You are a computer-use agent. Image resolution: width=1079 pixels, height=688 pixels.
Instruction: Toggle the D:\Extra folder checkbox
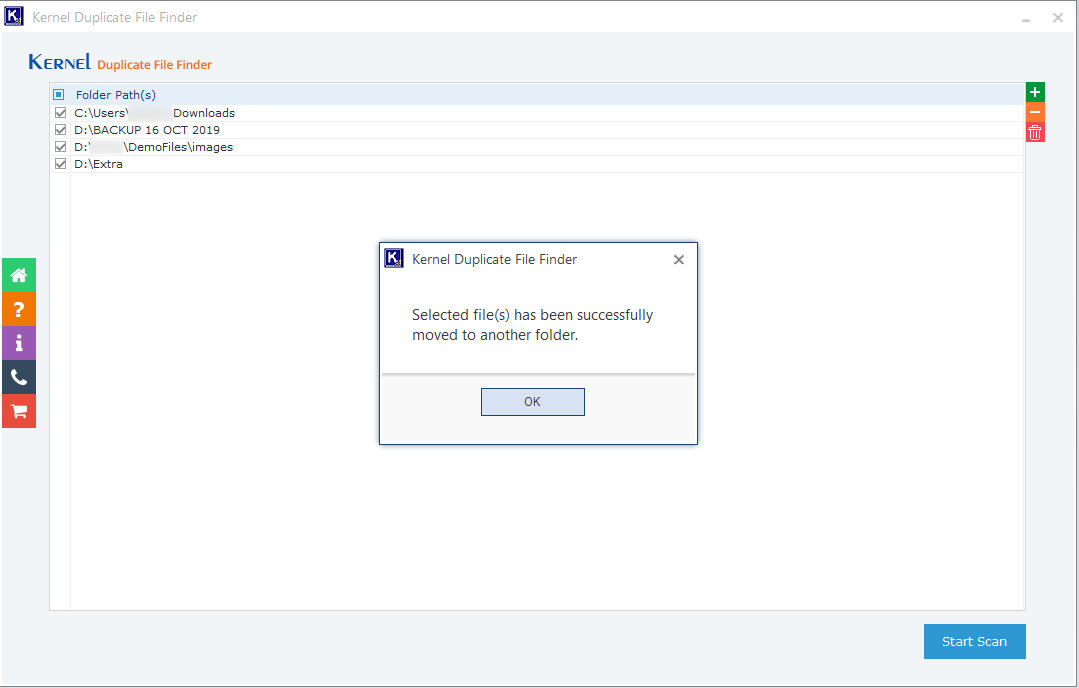[60, 164]
